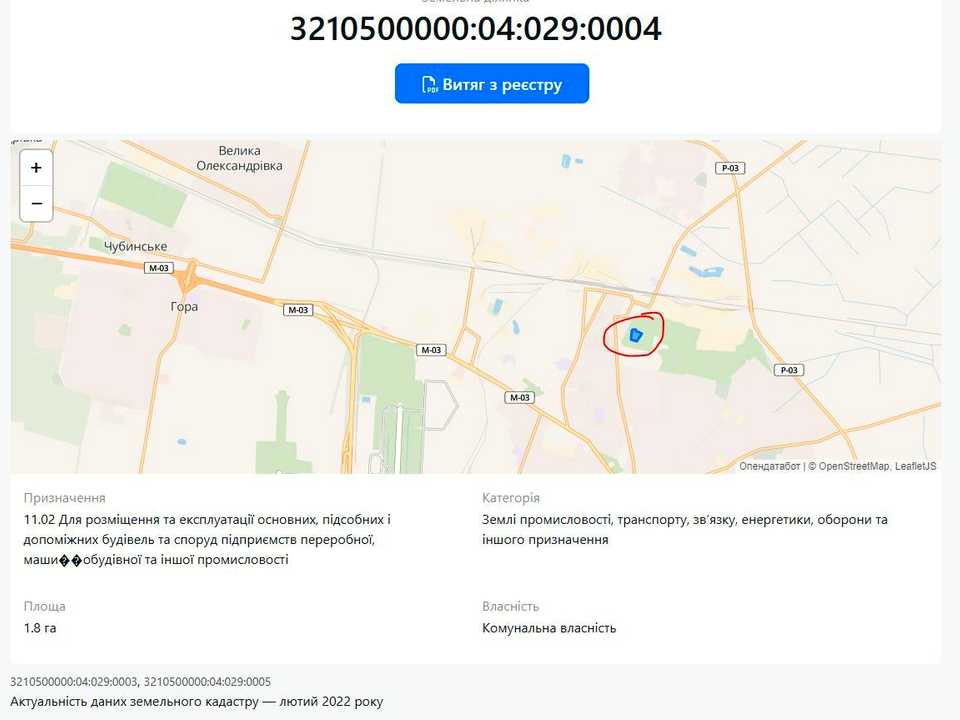Click the Комунальна власність ownership value
Viewport: 960px width, 720px height.
(549, 628)
